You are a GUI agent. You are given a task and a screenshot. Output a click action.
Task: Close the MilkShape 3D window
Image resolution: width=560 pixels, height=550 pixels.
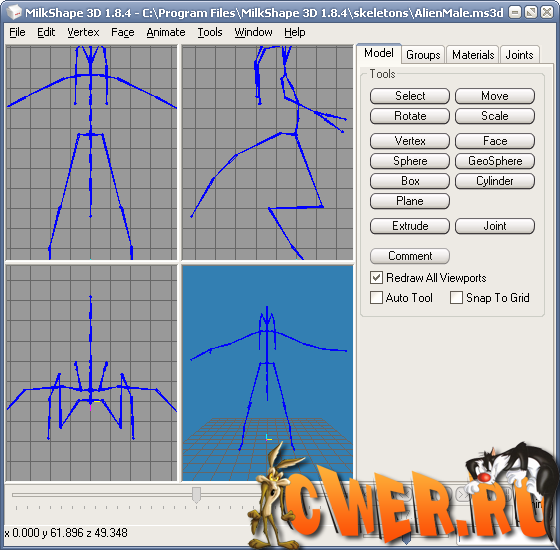click(x=547, y=13)
